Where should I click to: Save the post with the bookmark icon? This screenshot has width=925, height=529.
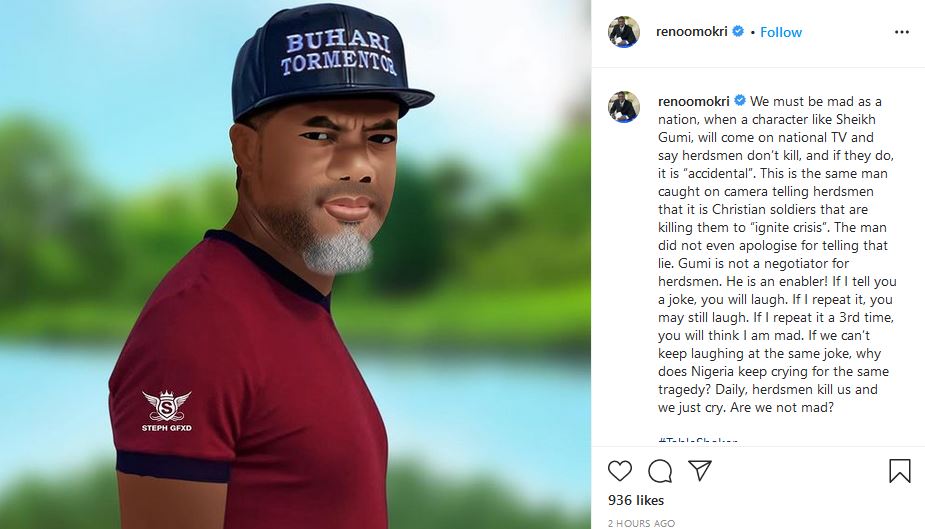tap(899, 471)
